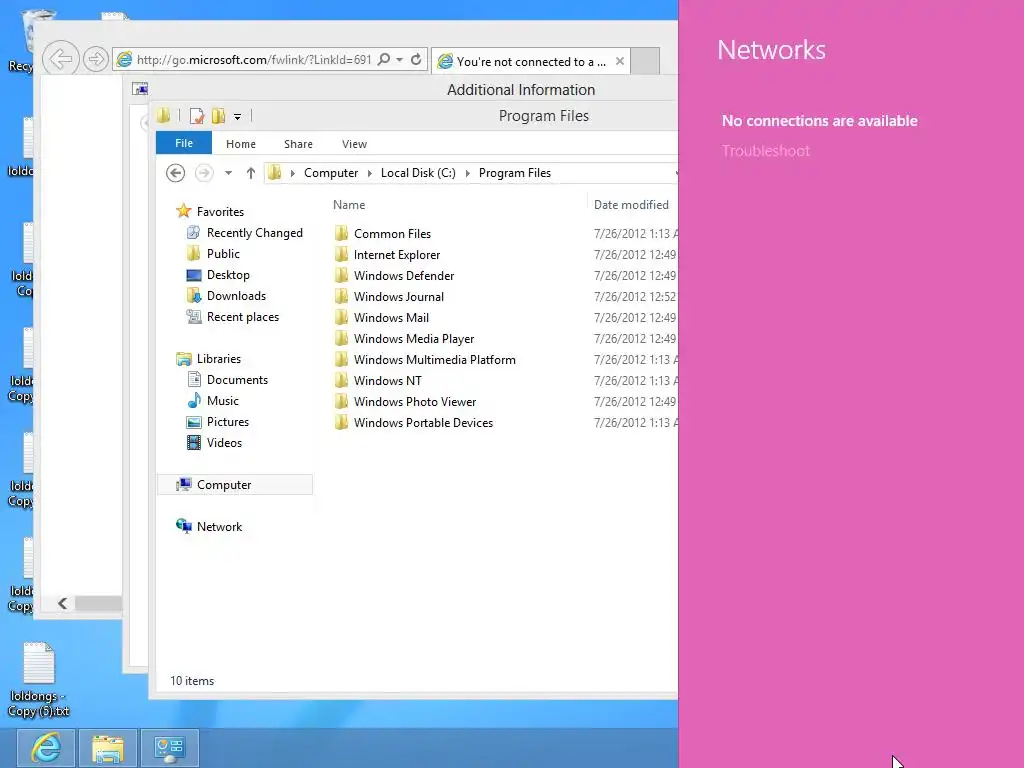1024x768 pixels.
Task: Open Recent places in navigation pane
Action: (243, 317)
